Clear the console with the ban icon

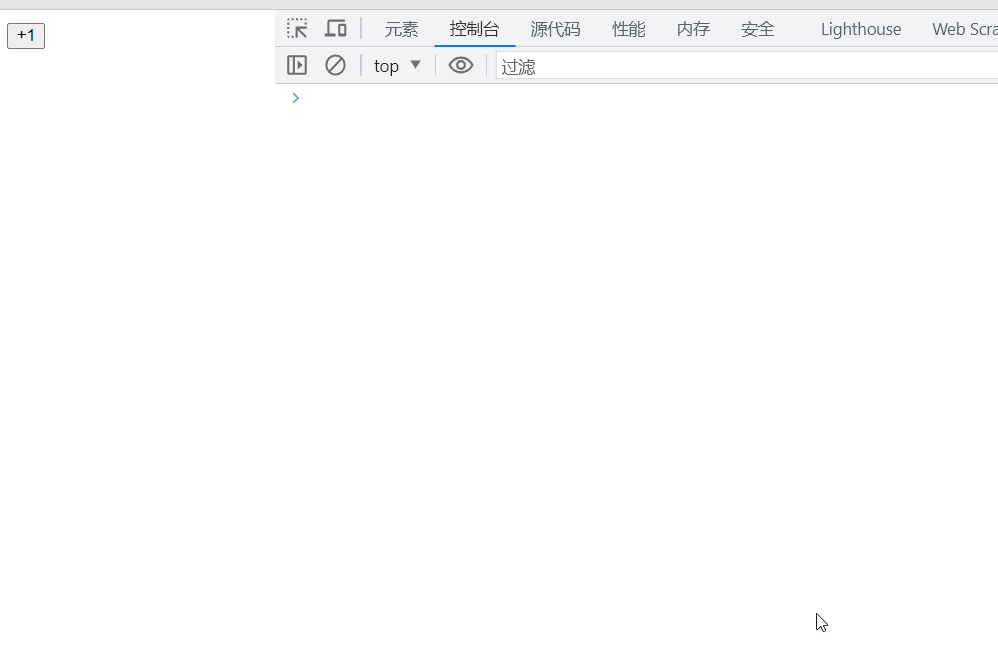(x=335, y=66)
